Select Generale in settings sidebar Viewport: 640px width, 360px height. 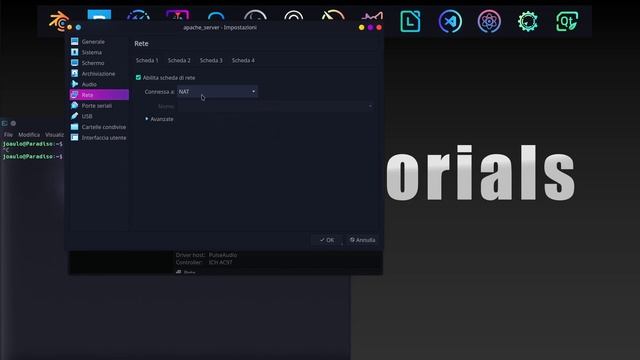99,42
